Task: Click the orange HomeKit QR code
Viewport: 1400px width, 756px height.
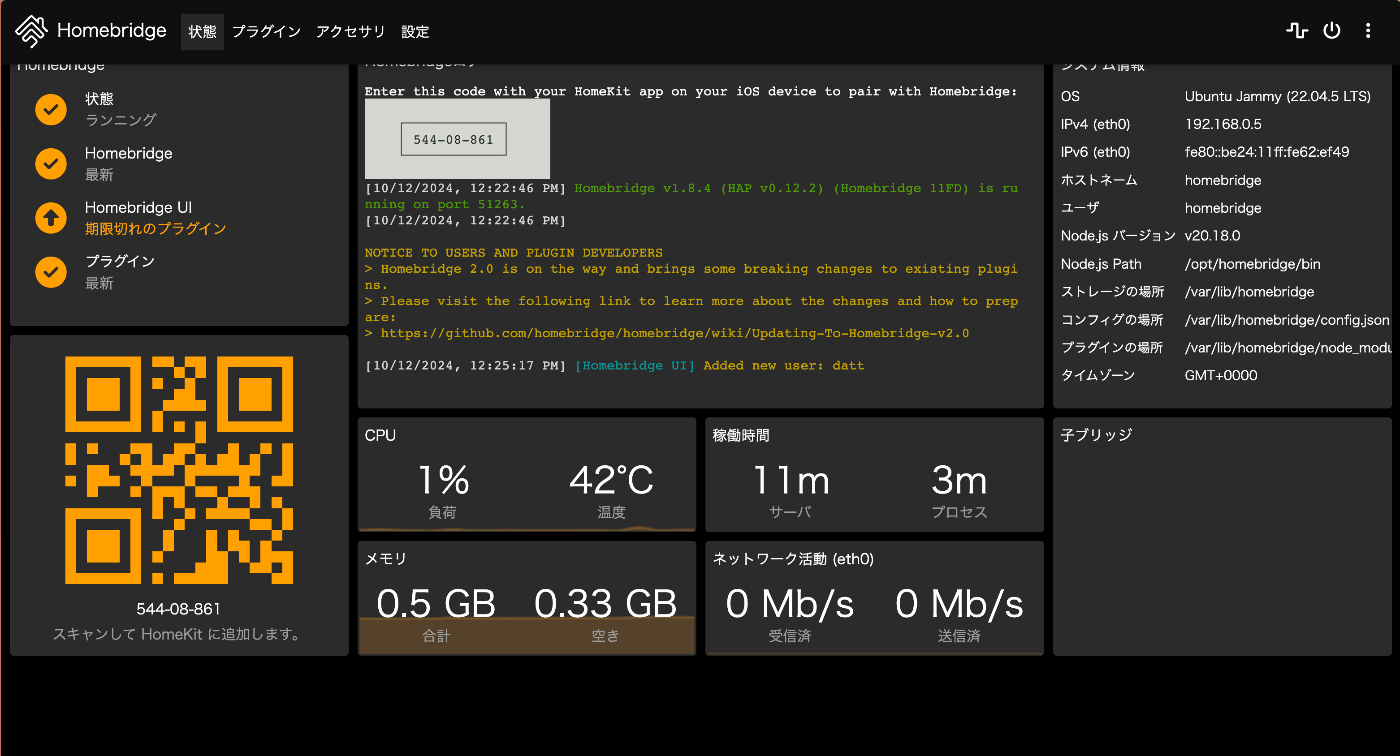Action: 179,470
